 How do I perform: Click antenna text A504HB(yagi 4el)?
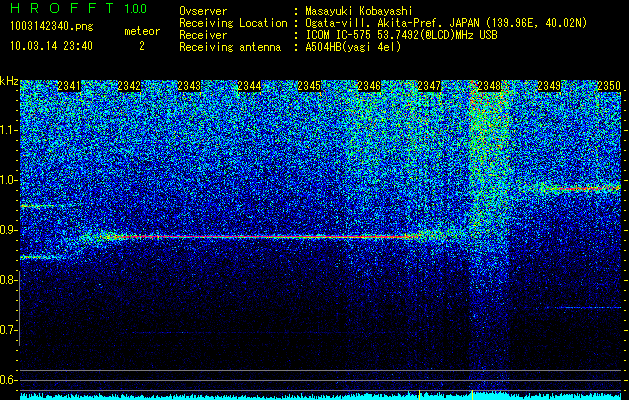(353, 47)
